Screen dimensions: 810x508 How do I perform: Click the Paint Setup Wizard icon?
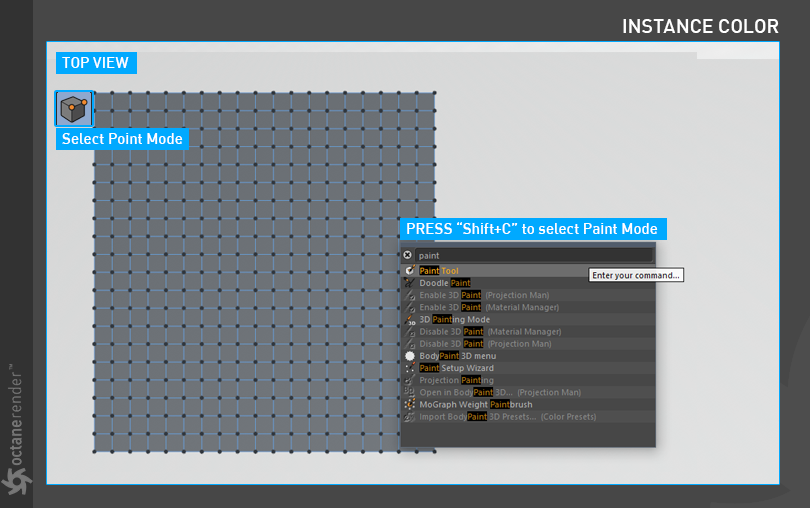(x=410, y=368)
